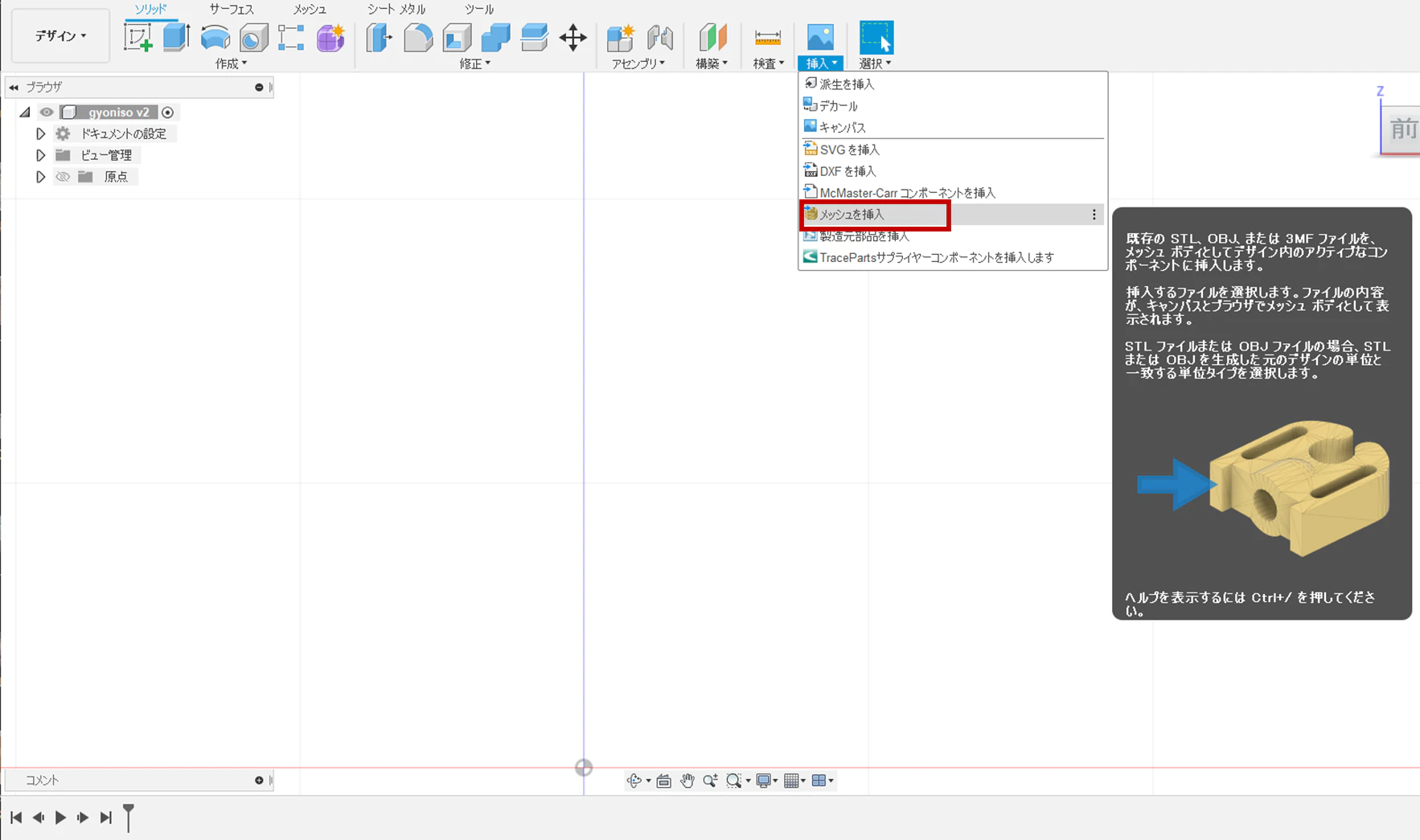
Task: Select the Extrude tool icon
Action: pyautogui.click(x=176, y=37)
